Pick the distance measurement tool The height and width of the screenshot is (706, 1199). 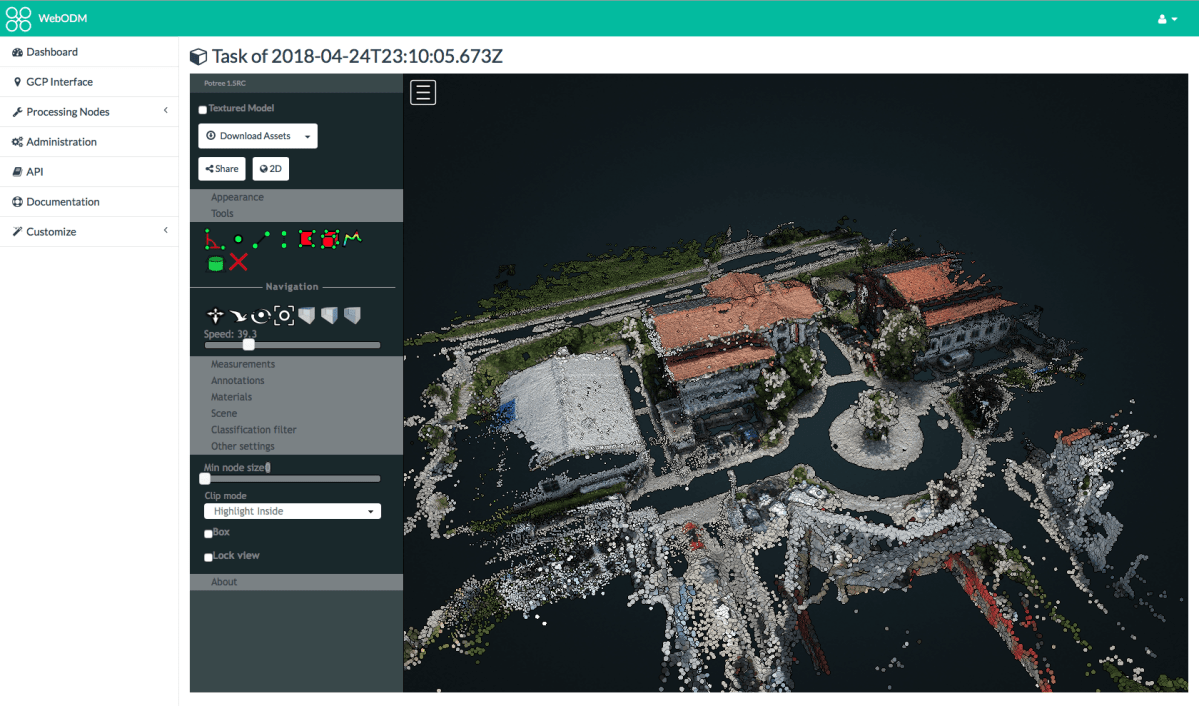(x=261, y=238)
